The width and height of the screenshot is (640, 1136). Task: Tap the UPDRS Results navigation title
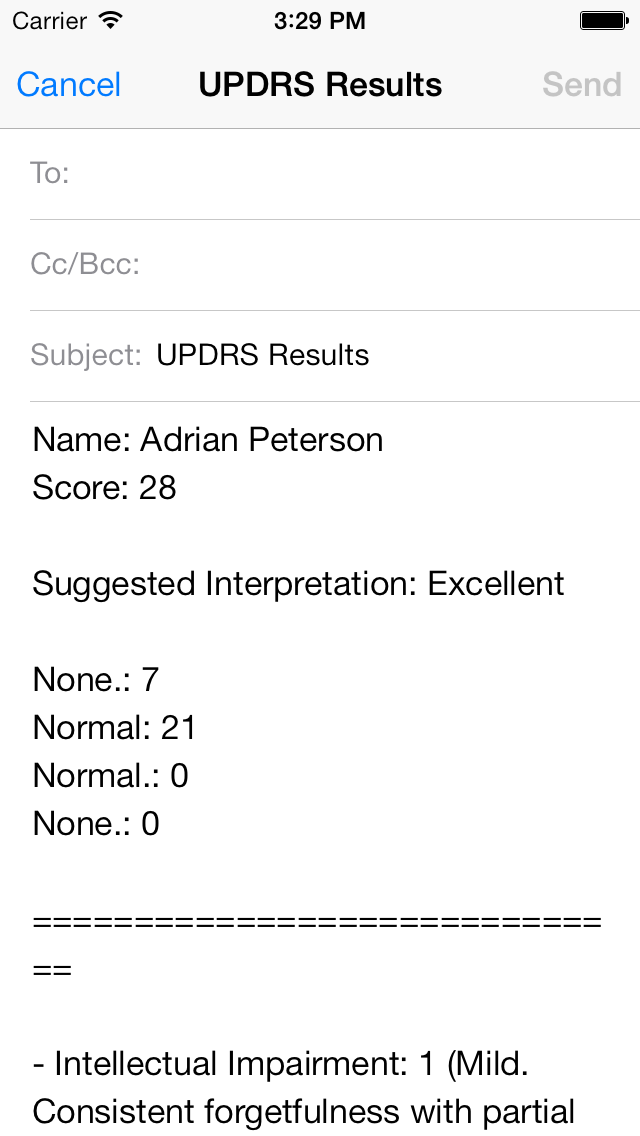(320, 85)
